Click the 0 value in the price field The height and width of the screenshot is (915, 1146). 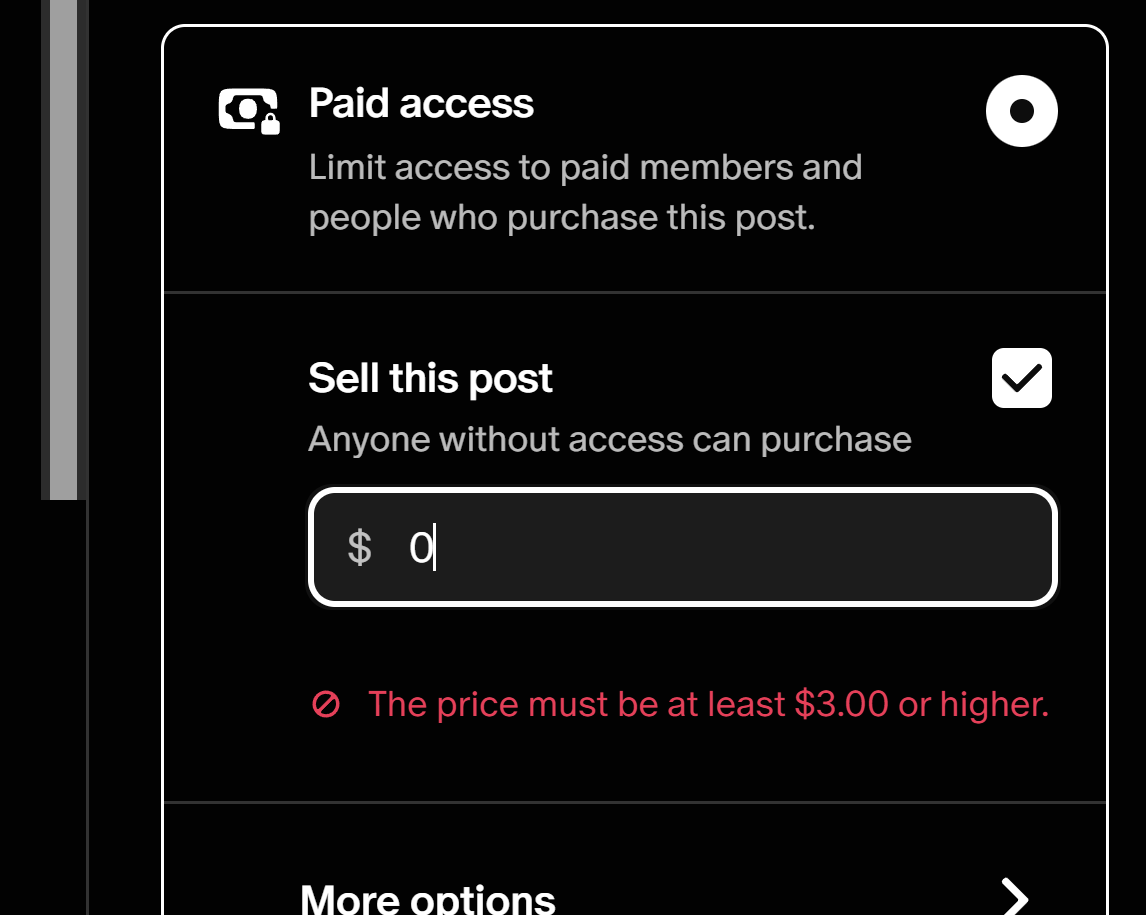pyautogui.click(x=421, y=547)
